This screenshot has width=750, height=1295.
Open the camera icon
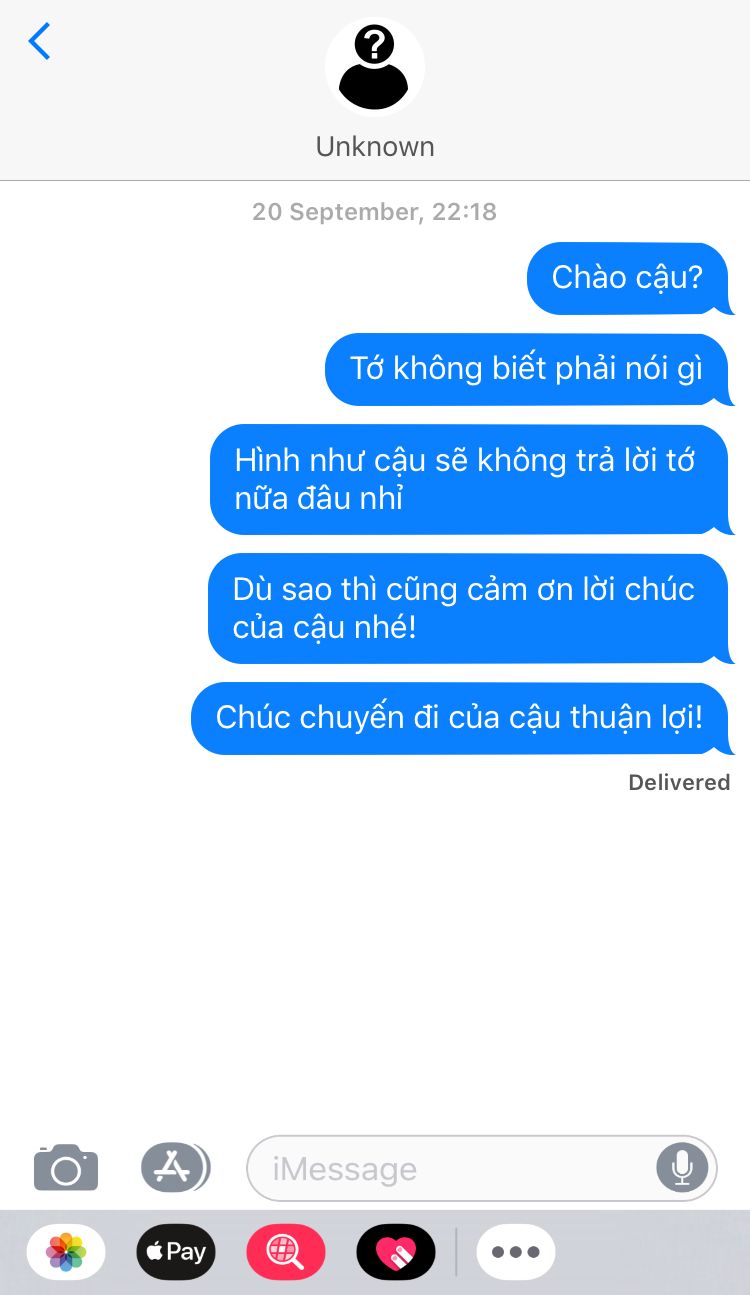click(x=66, y=1167)
